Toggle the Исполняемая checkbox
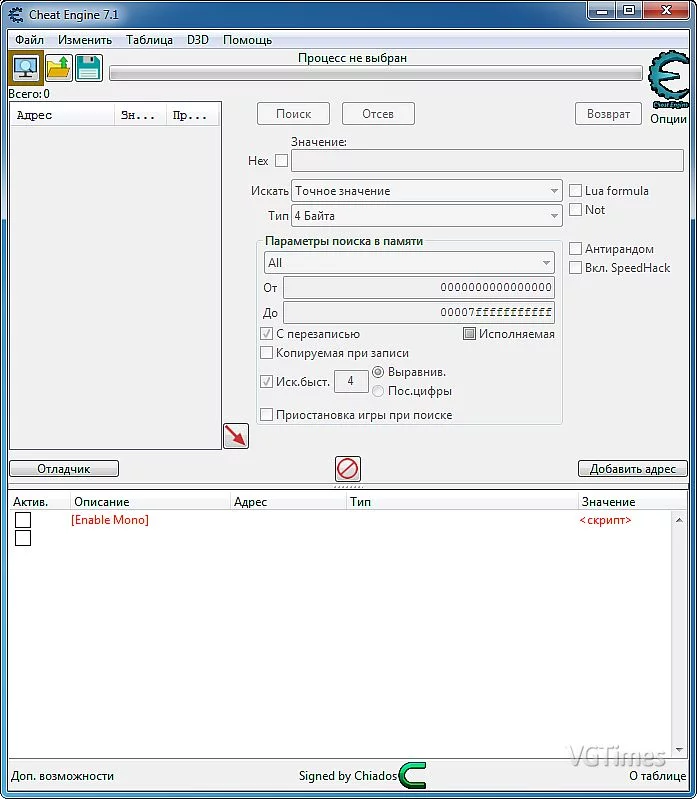 tap(469, 334)
